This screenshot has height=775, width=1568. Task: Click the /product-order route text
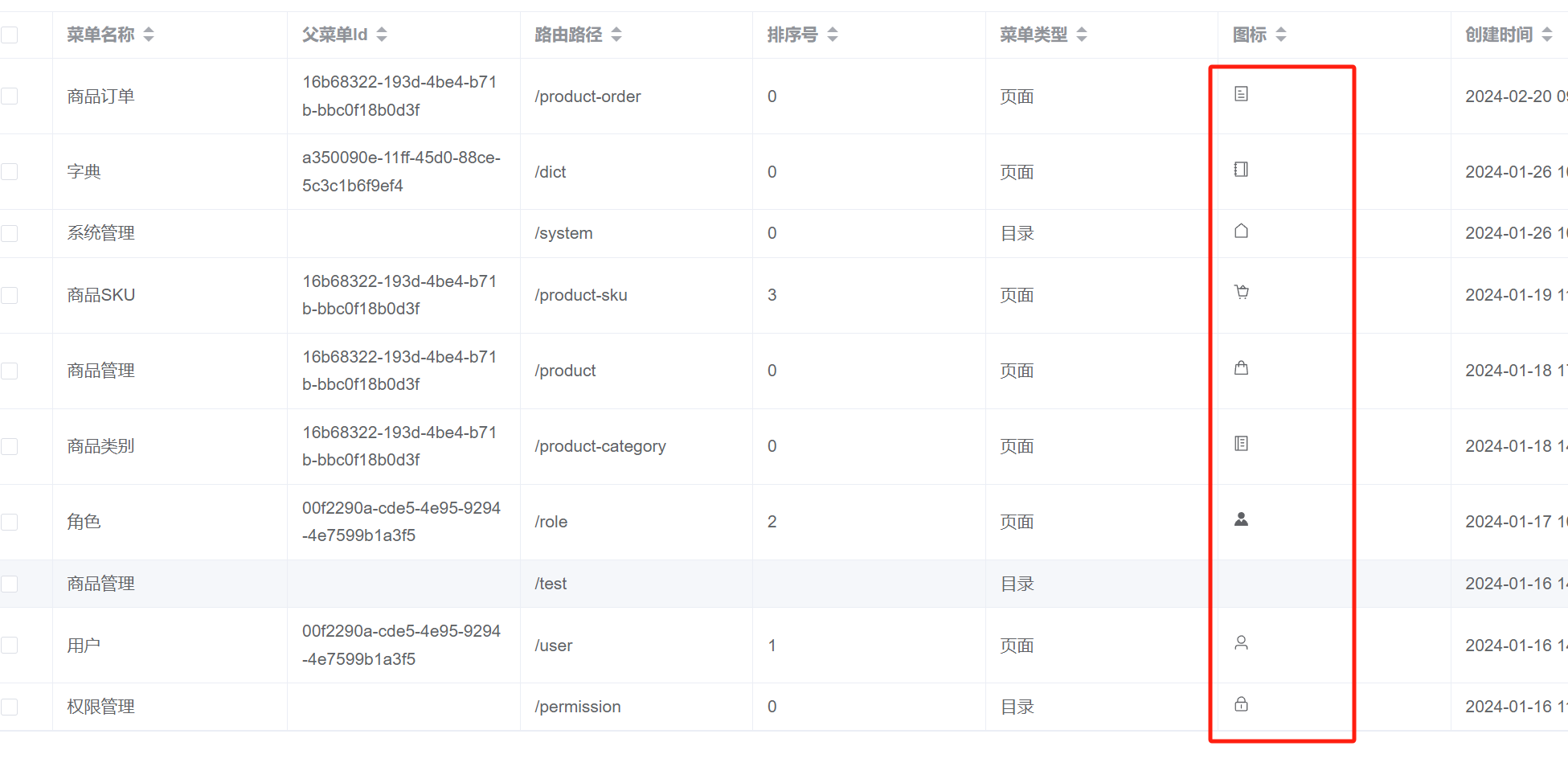point(587,96)
